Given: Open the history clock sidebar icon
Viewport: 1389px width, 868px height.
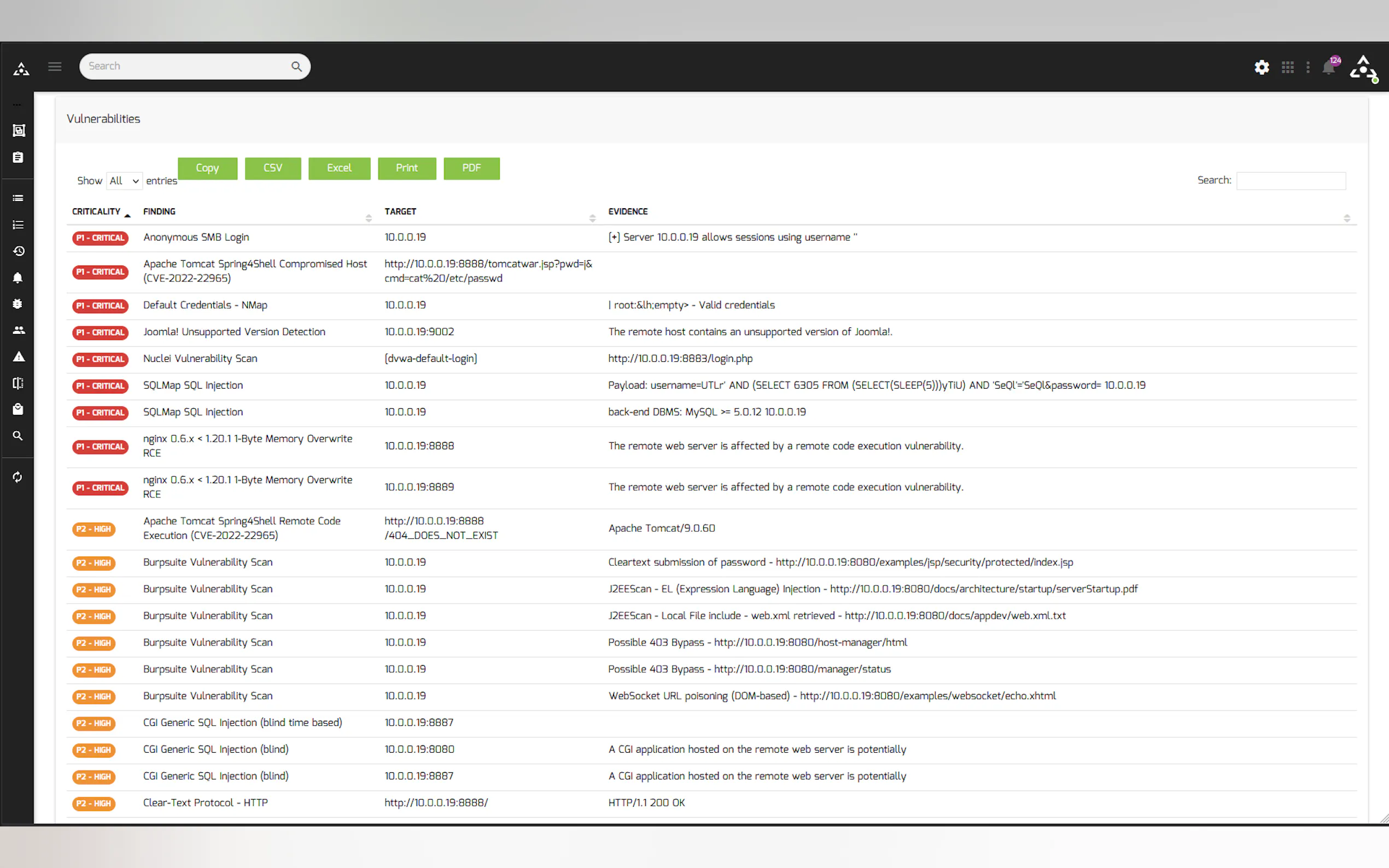Looking at the screenshot, I should (x=19, y=251).
